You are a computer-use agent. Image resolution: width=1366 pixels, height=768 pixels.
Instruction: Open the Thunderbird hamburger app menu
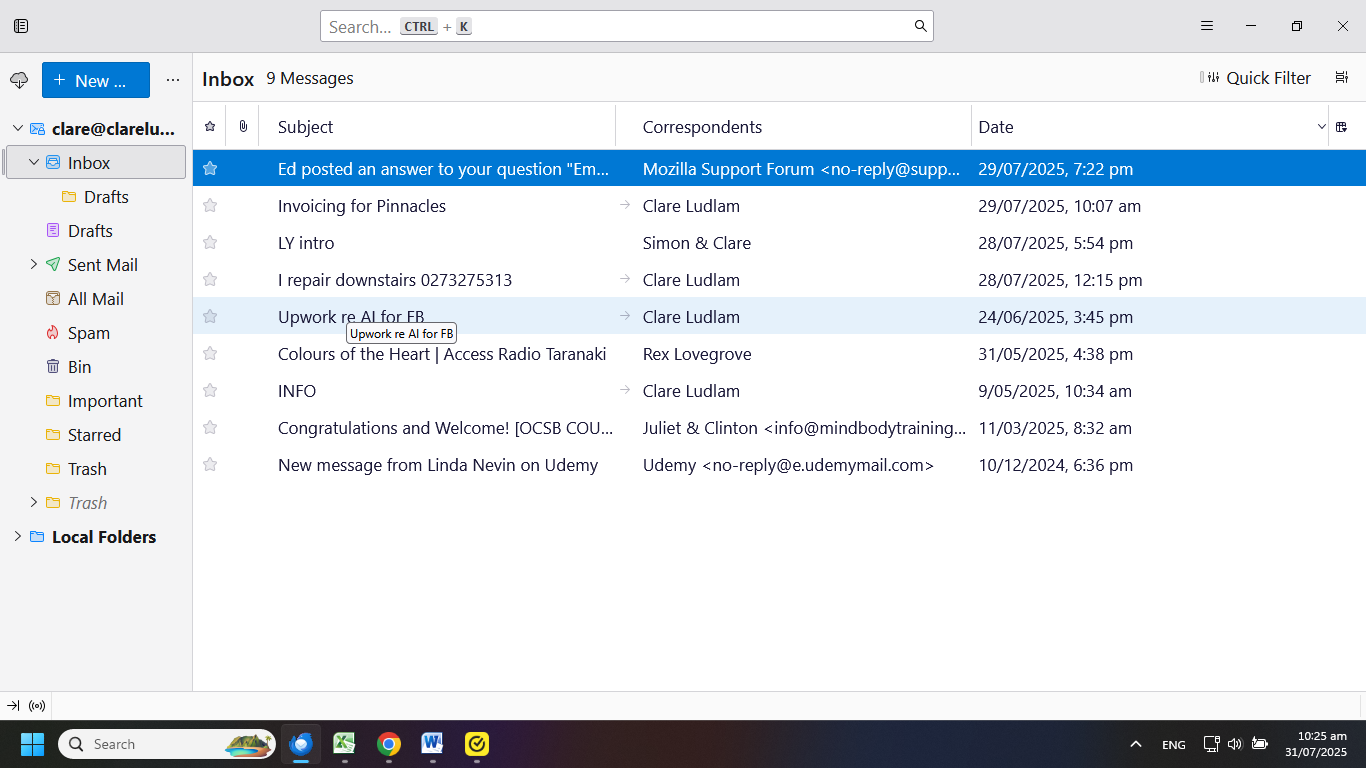point(1207,26)
